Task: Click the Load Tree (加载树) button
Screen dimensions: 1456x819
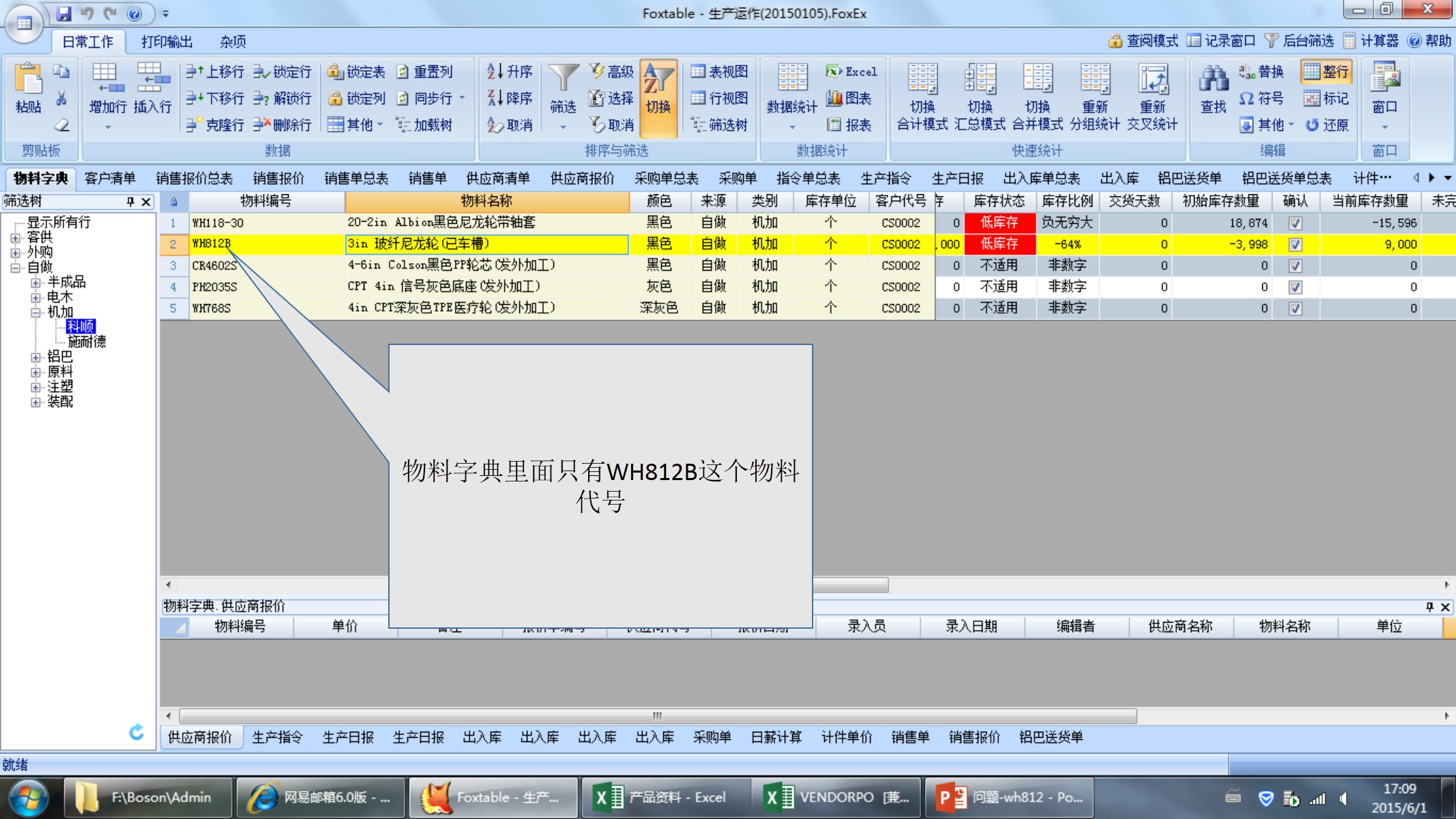Action: 424,125
